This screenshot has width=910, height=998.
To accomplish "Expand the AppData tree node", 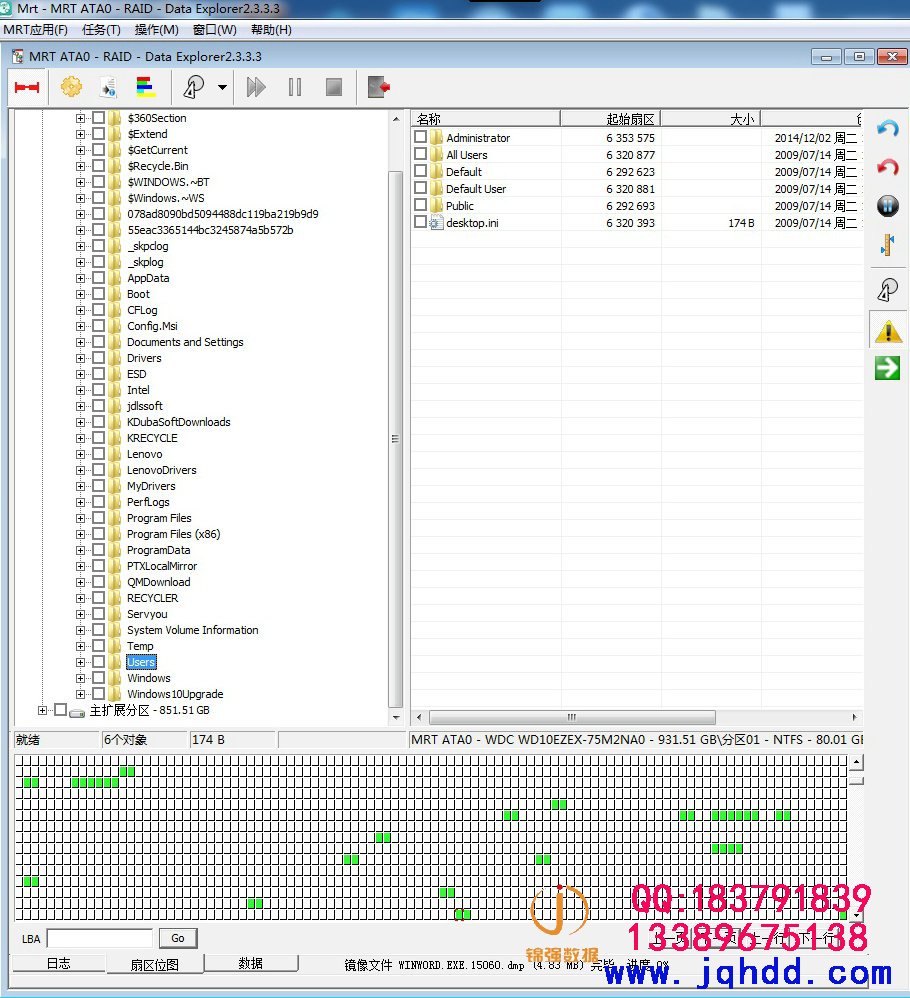I will pyautogui.click(x=80, y=278).
